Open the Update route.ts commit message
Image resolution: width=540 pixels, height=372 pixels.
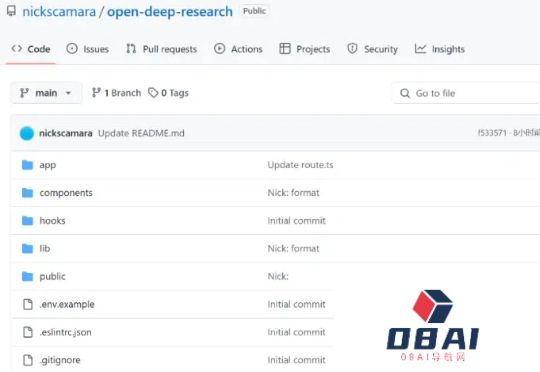tap(300, 165)
